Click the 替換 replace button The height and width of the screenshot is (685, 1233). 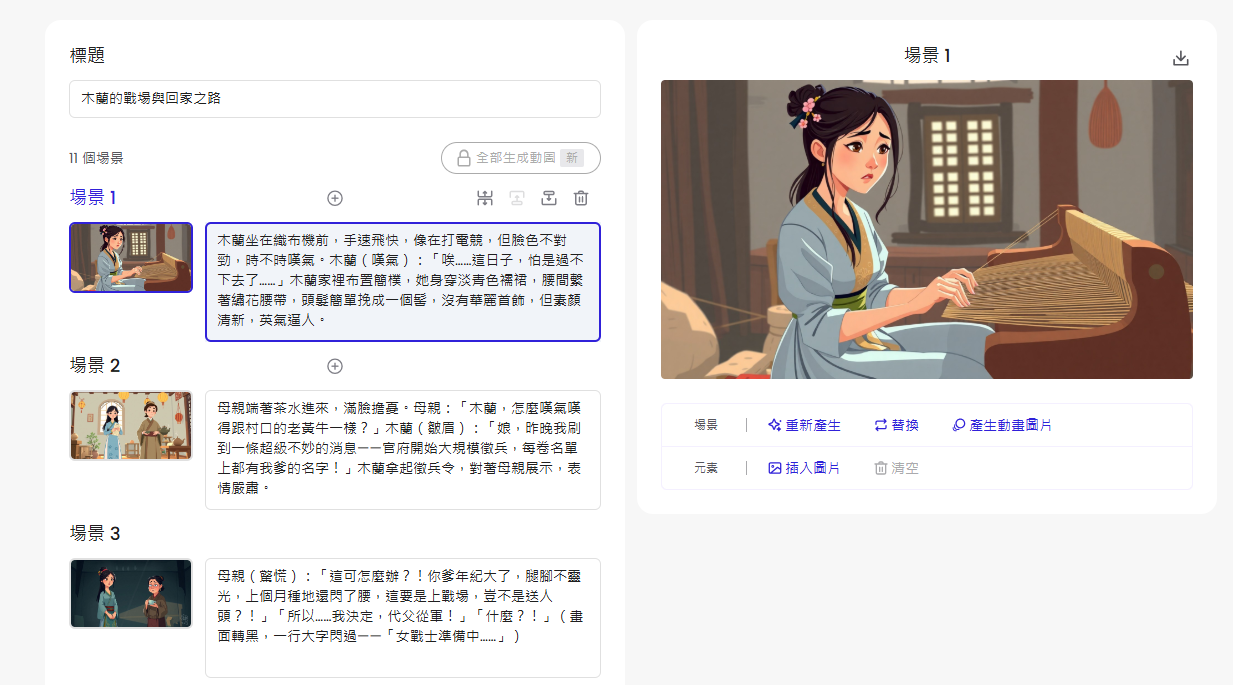[897, 425]
